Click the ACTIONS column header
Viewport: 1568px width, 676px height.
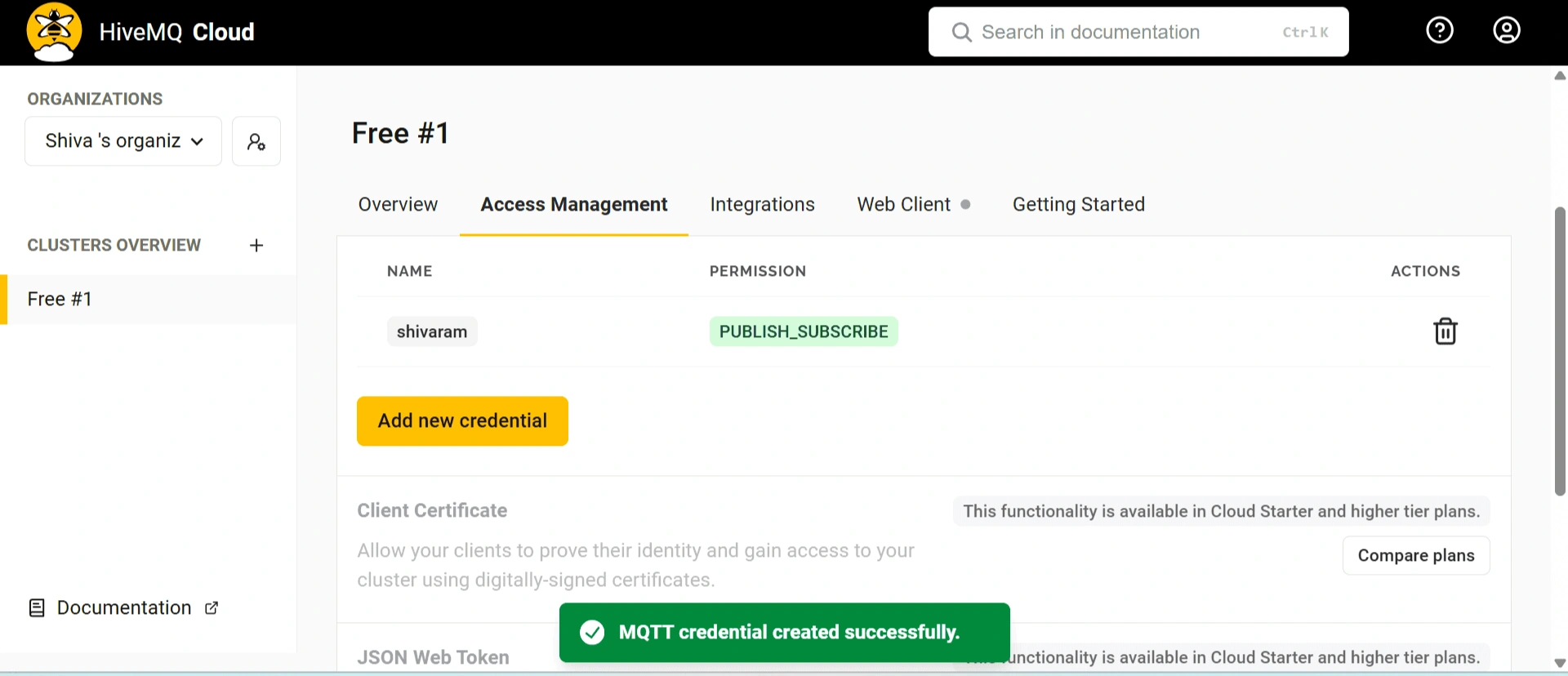1425,271
